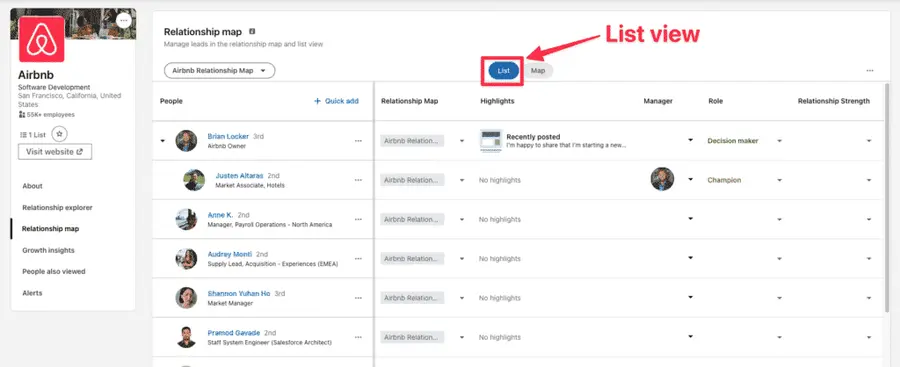Switch to Map view
This screenshot has width=900, height=367.
pyautogui.click(x=538, y=71)
